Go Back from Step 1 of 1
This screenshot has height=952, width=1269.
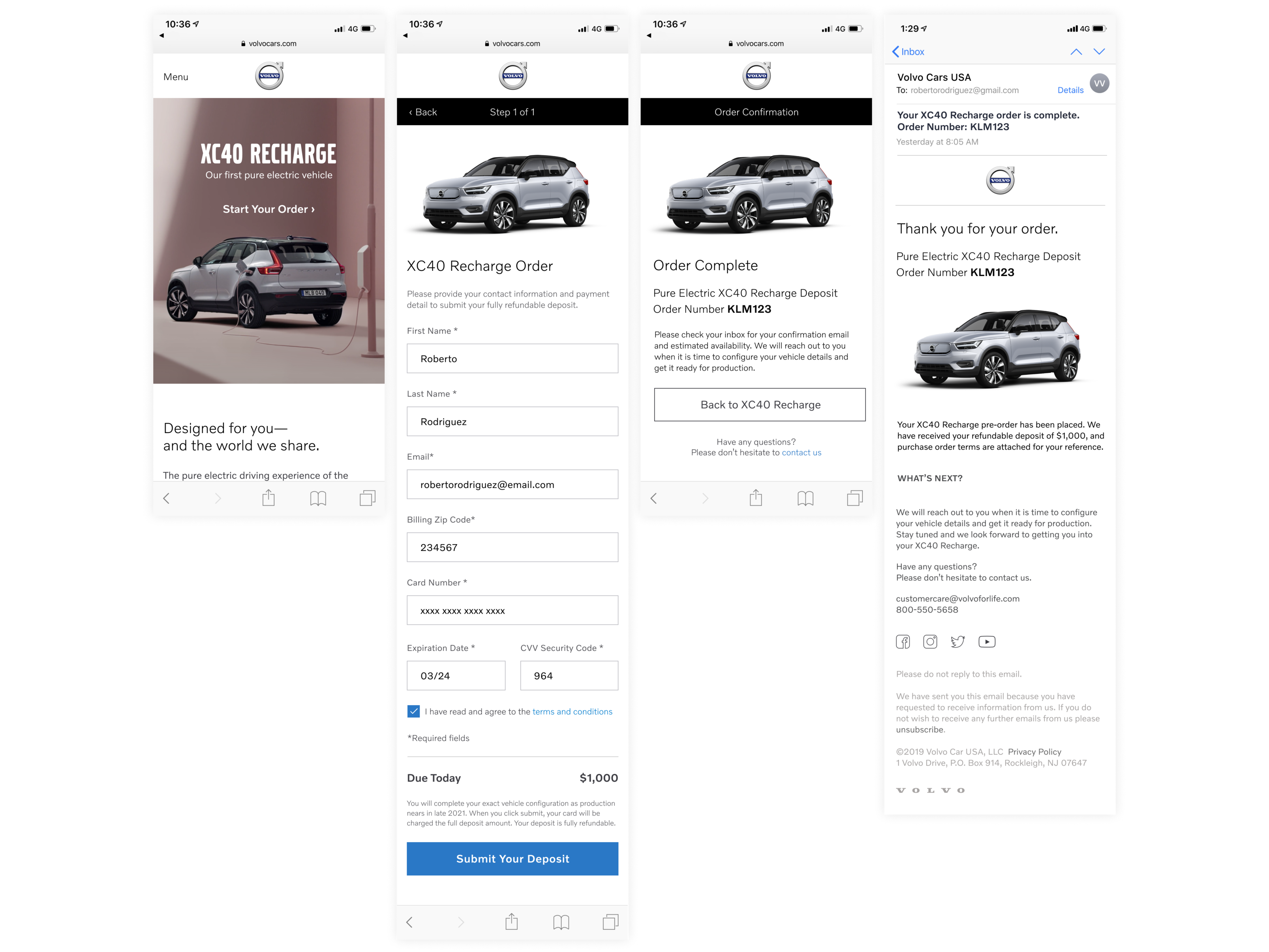coord(423,112)
